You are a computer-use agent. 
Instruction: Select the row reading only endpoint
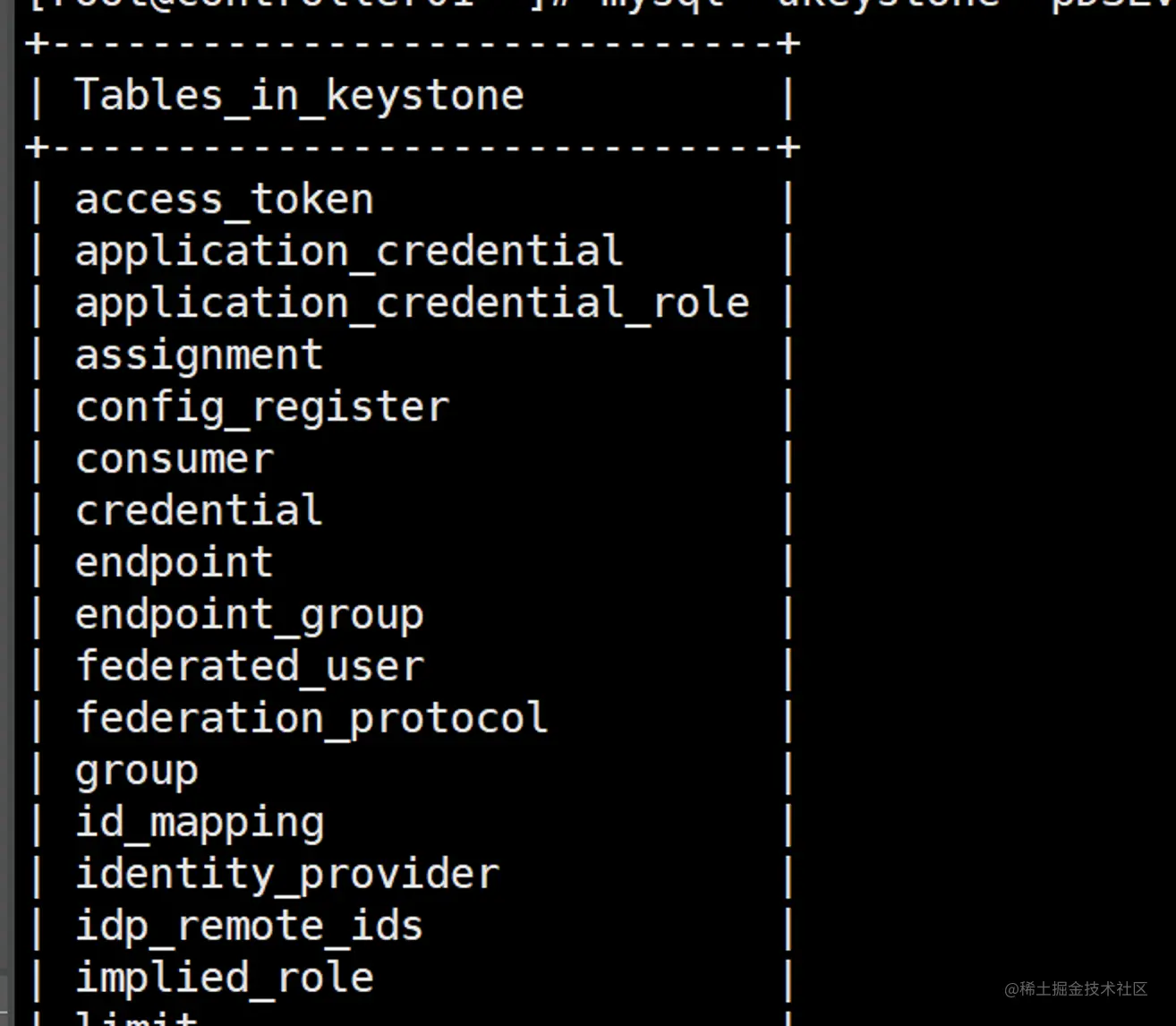[174, 563]
